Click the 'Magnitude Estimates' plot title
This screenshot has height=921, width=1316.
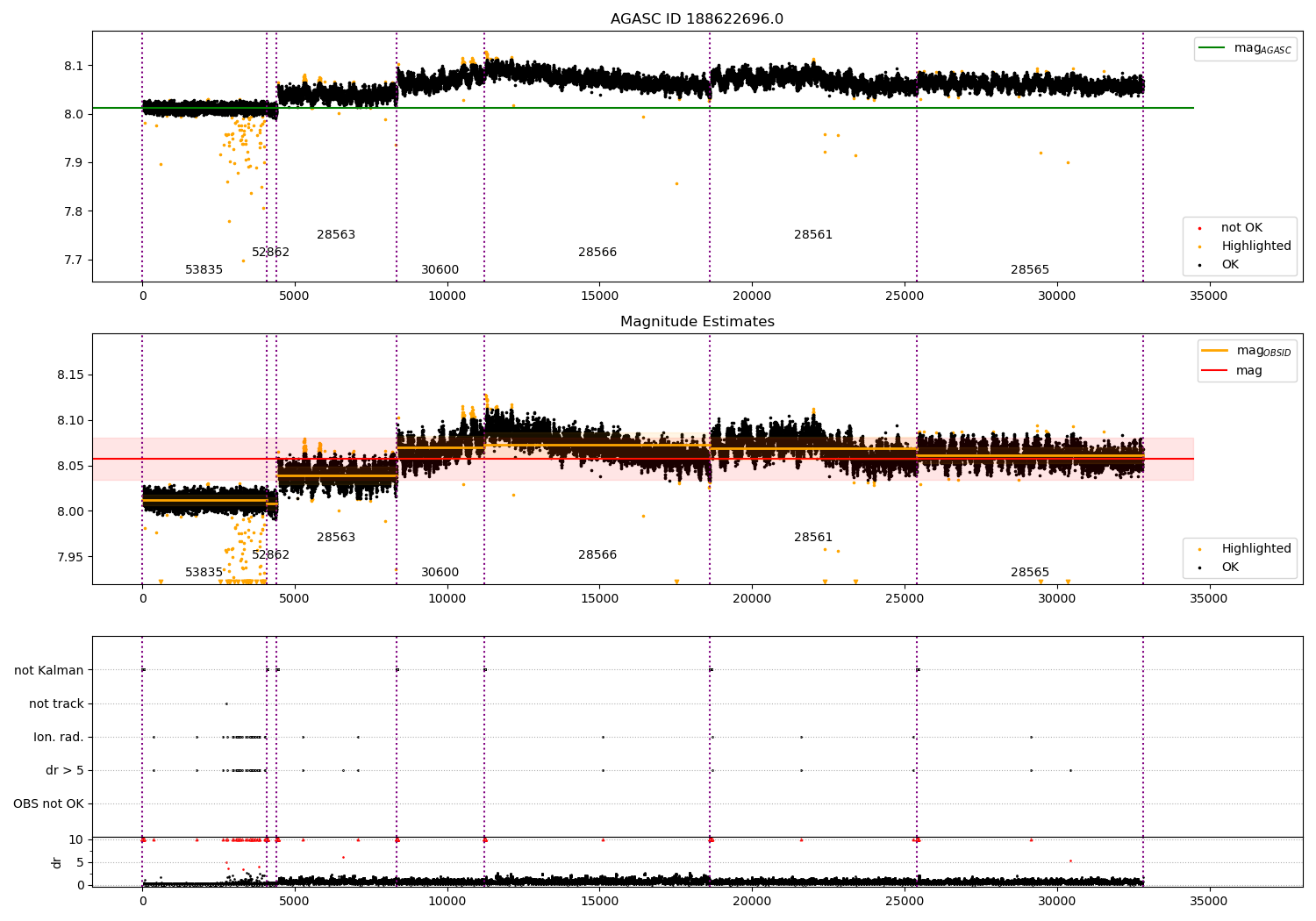tap(697, 322)
